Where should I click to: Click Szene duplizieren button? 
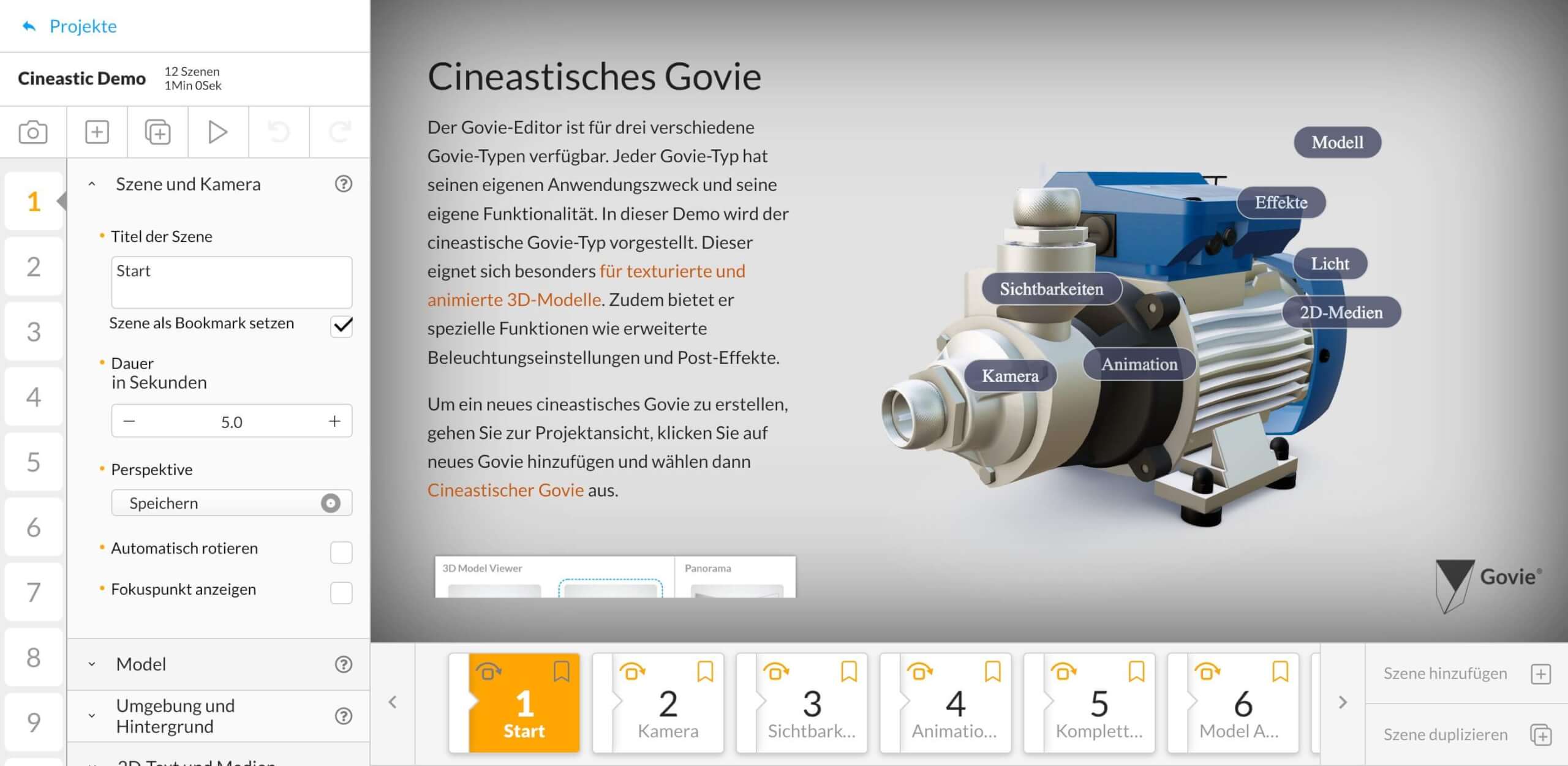(x=1466, y=735)
